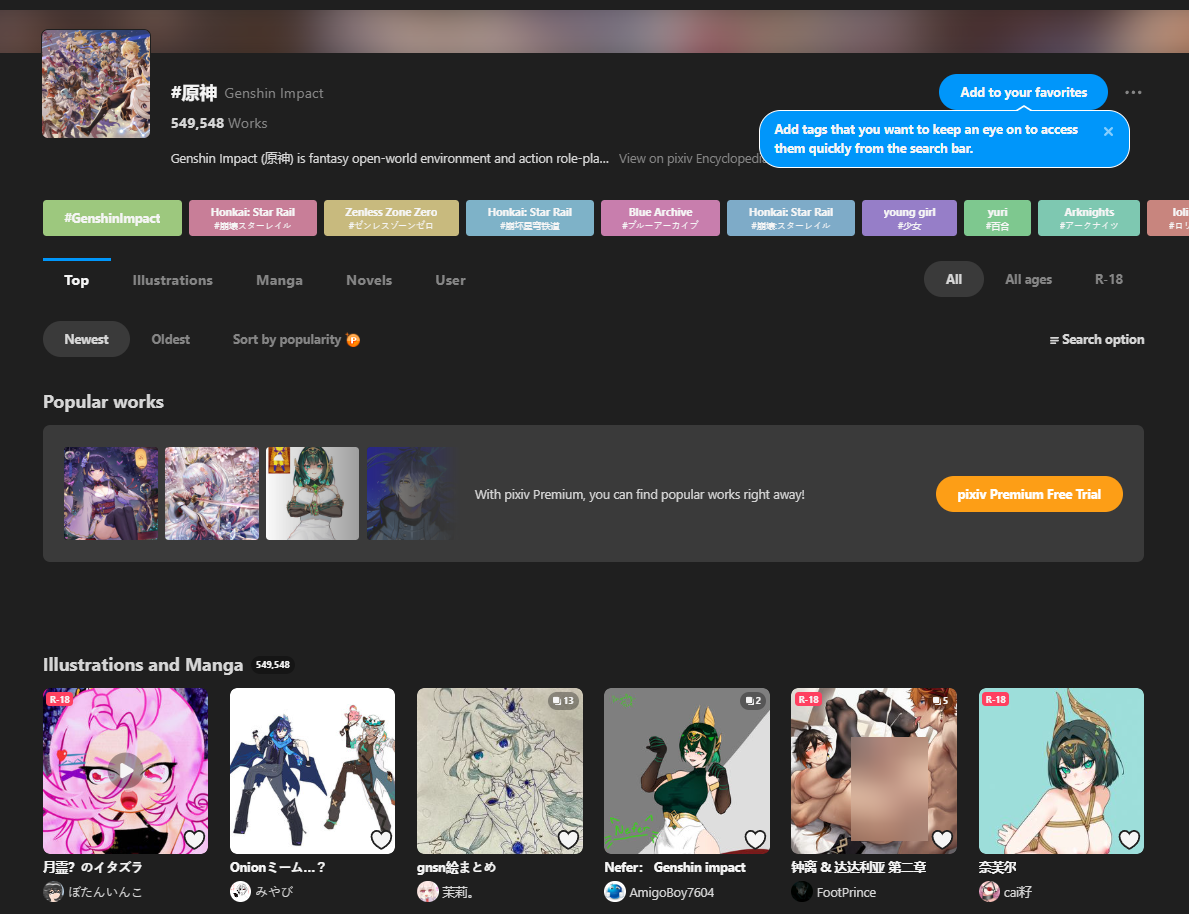Open ぼたんいんこ user avatar
The width and height of the screenshot is (1189, 914).
53,892
